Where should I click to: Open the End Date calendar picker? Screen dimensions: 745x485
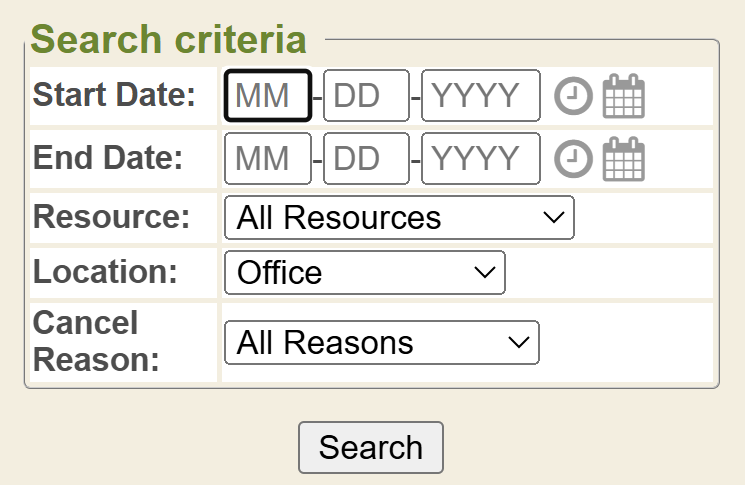[x=624, y=159]
